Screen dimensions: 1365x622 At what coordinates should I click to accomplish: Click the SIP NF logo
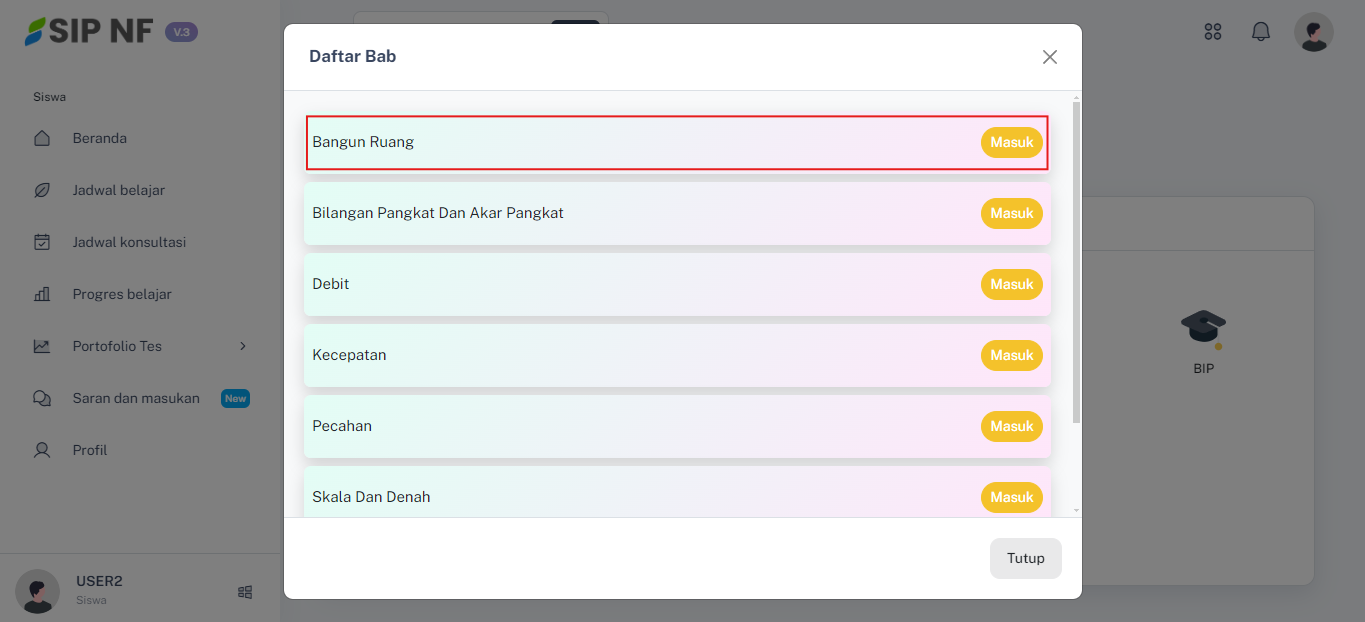[x=90, y=31]
